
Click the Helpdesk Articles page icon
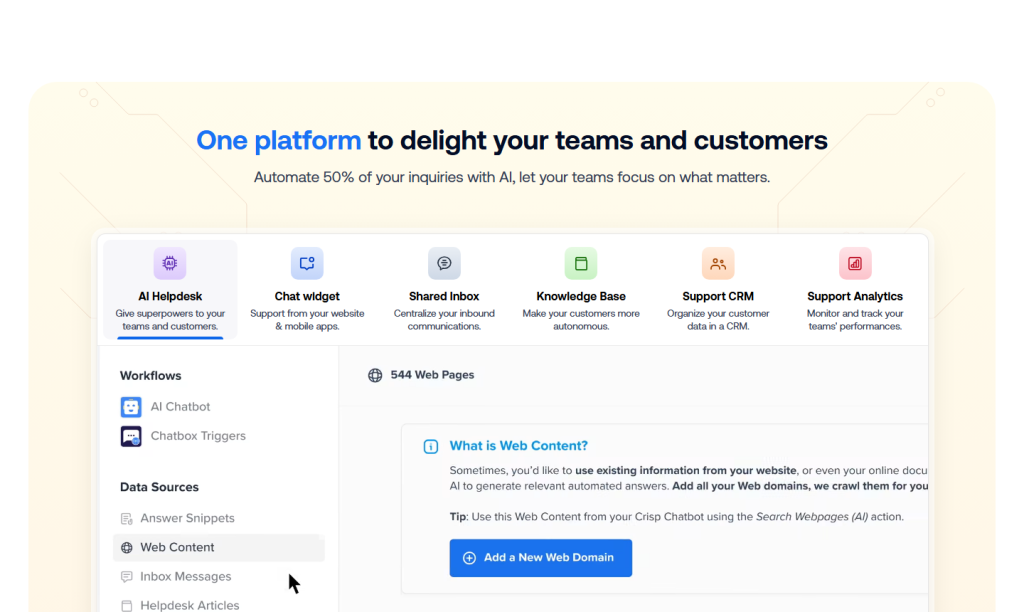click(127, 605)
